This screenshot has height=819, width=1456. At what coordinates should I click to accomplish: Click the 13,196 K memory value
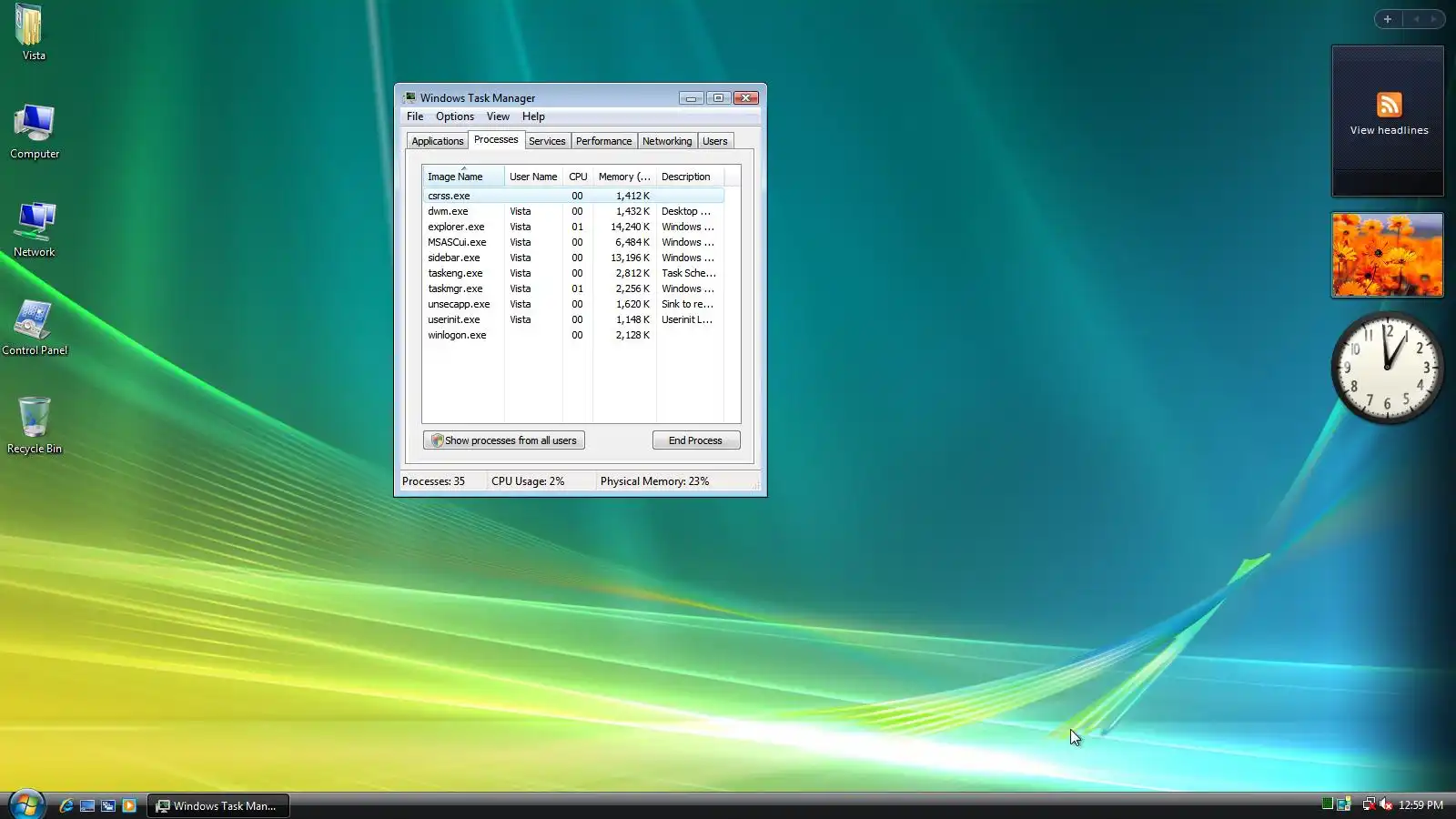click(631, 258)
